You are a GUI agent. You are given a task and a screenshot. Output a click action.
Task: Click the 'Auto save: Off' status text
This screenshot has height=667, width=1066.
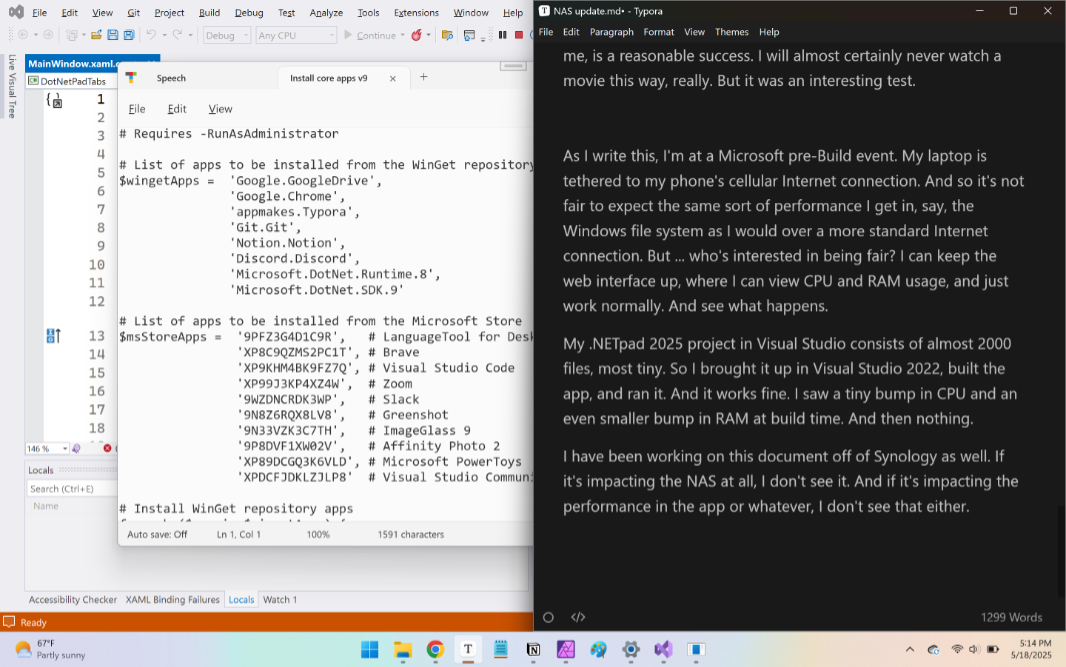point(157,534)
